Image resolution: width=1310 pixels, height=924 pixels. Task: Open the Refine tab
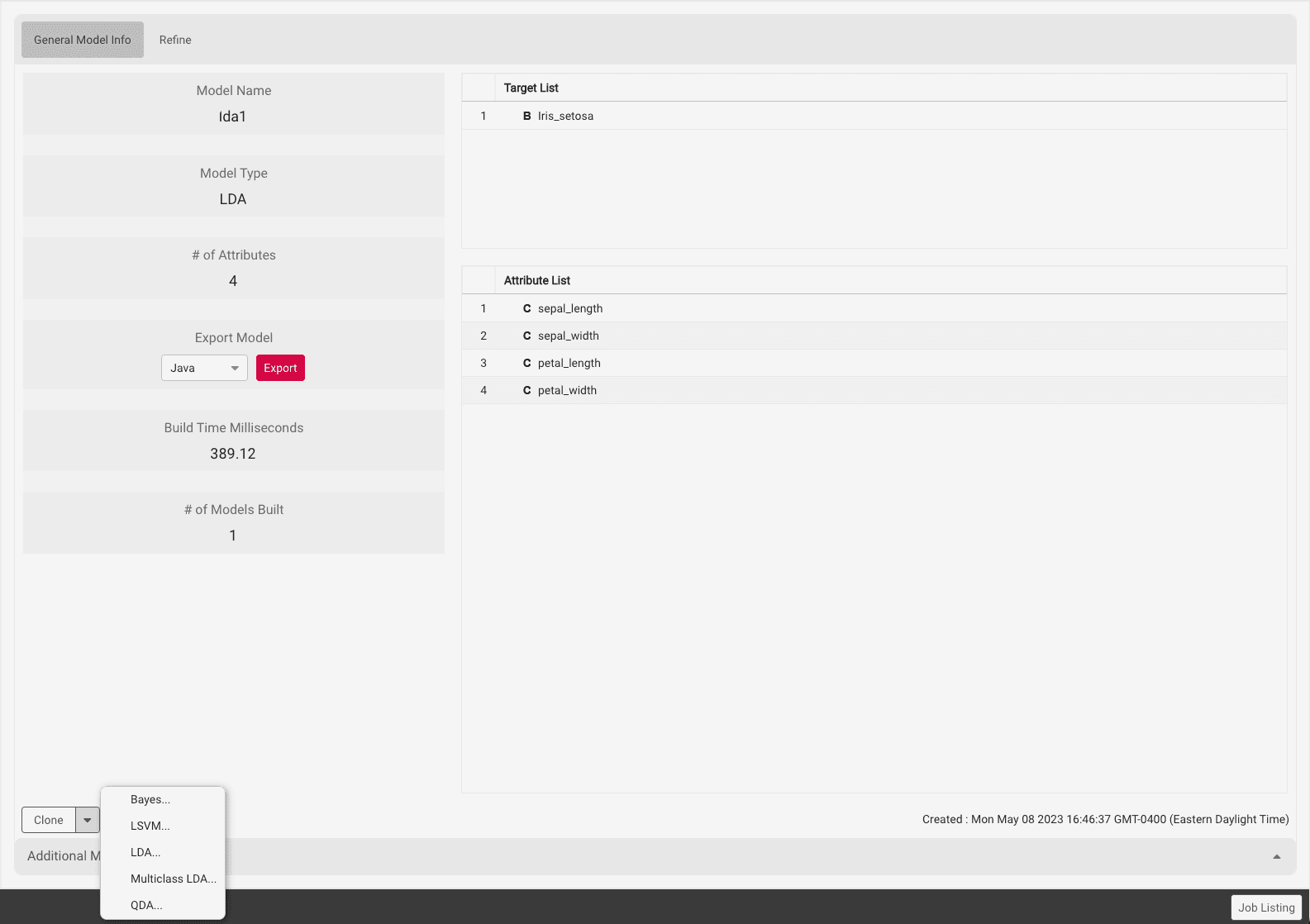(x=175, y=40)
